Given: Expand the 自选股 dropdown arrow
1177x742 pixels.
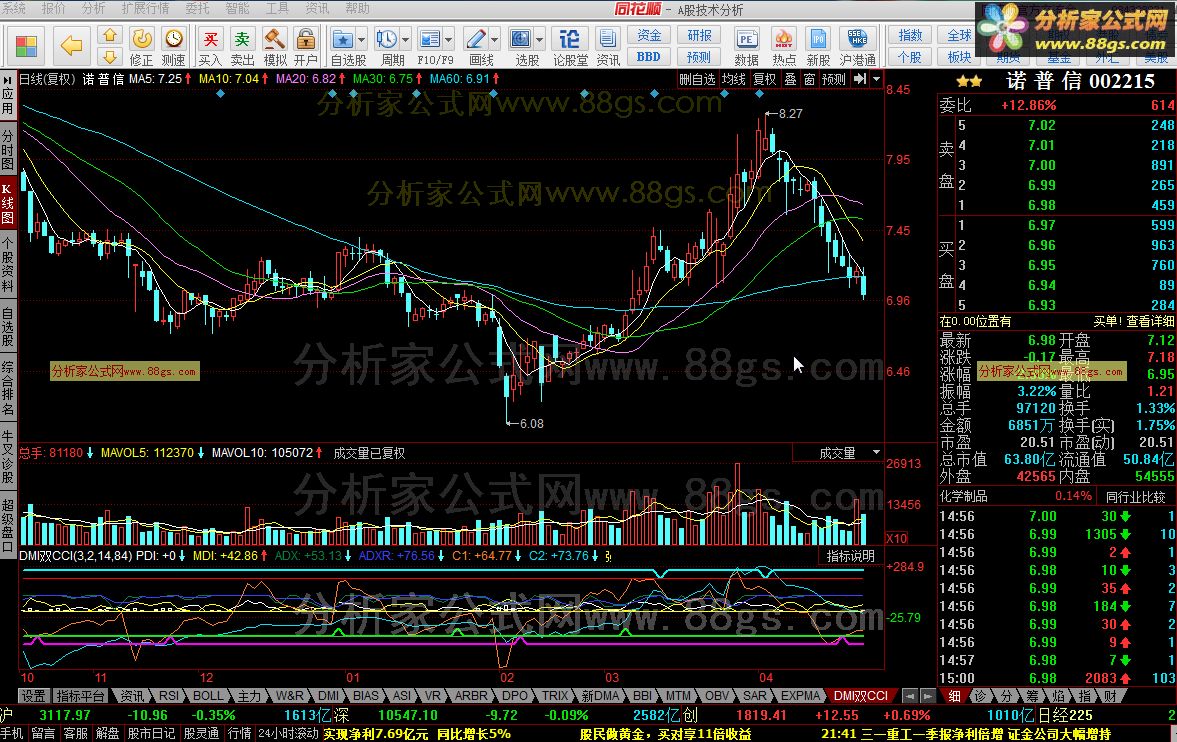Looking at the screenshot, I should (x=362, y=39).
